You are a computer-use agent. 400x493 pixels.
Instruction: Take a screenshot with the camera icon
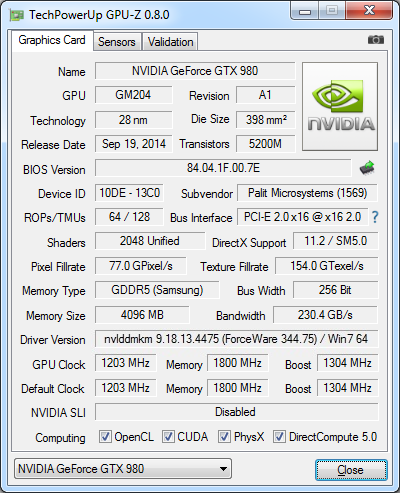[x=376, y=40]
